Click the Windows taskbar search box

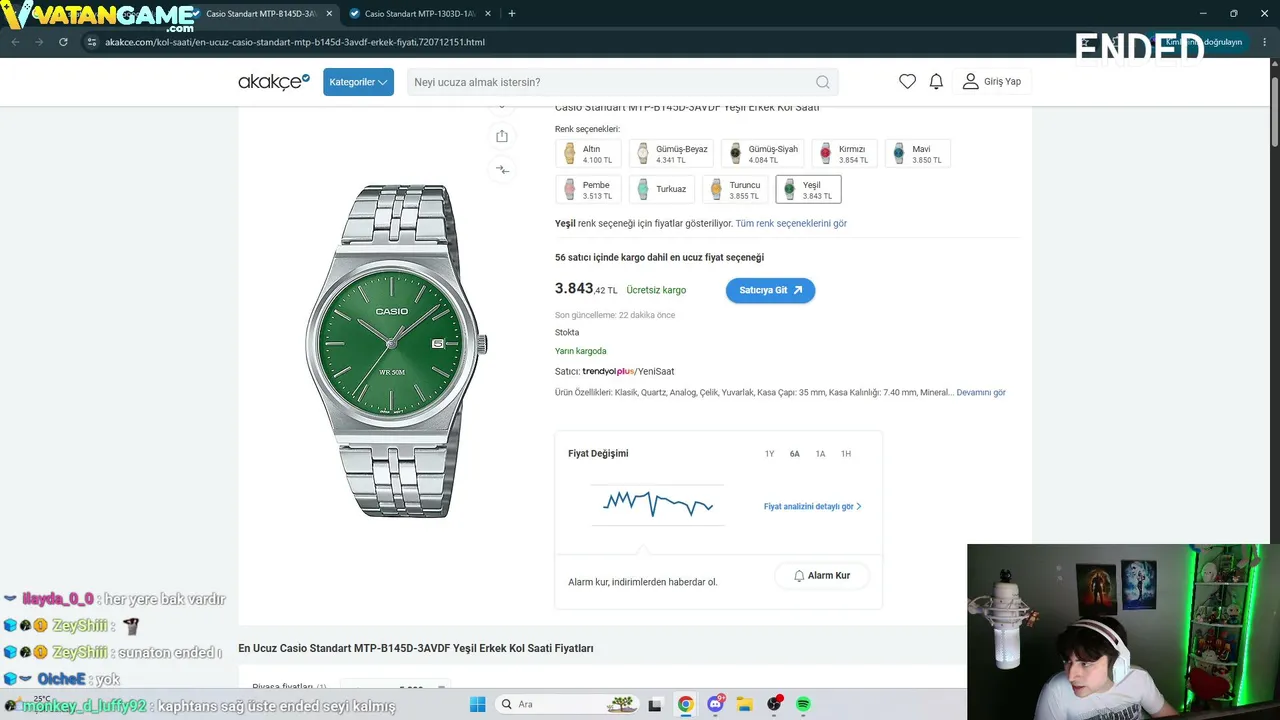(567, 704)
